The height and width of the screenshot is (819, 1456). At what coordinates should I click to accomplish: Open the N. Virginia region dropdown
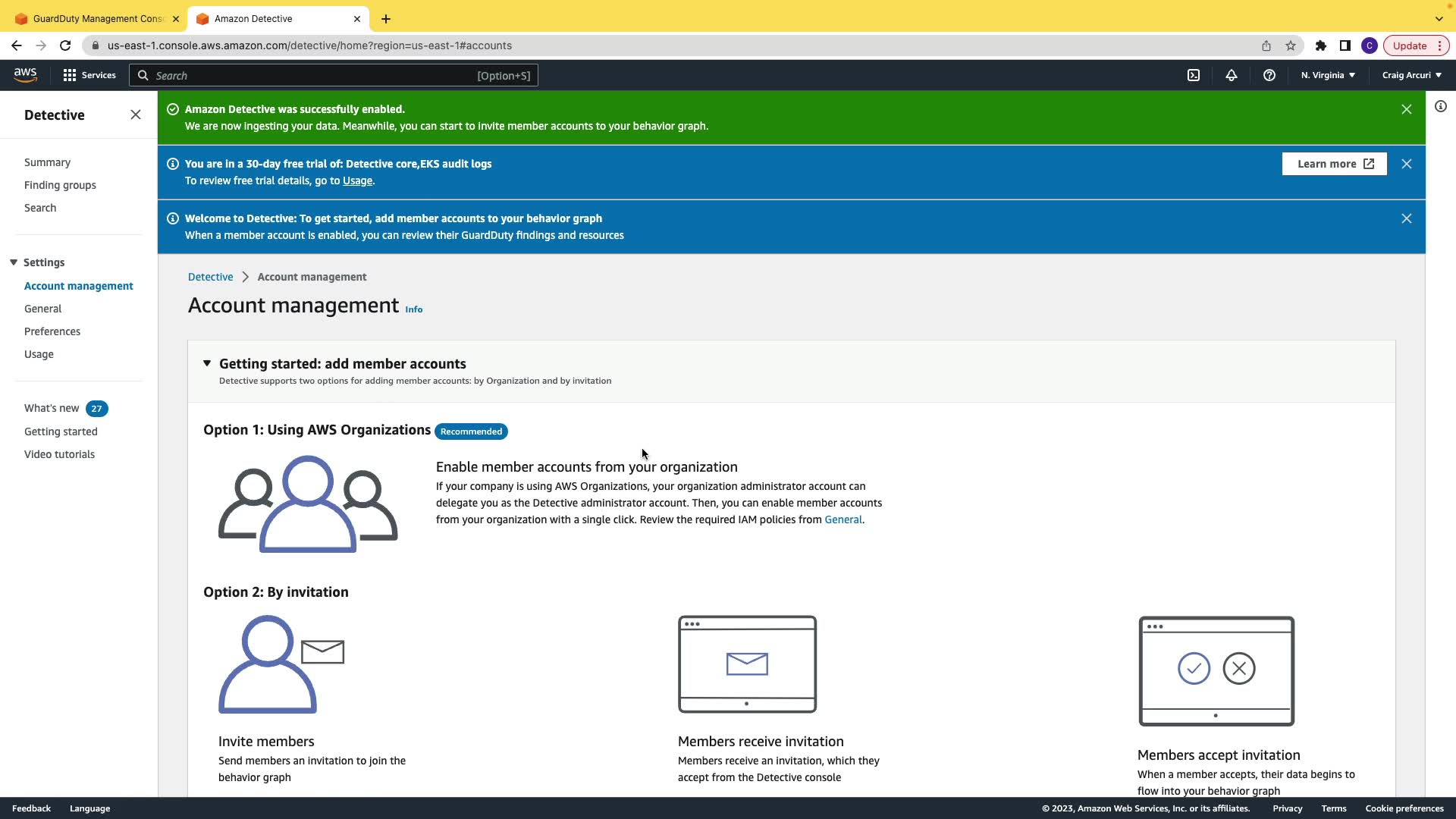(x=1328, y=75)
